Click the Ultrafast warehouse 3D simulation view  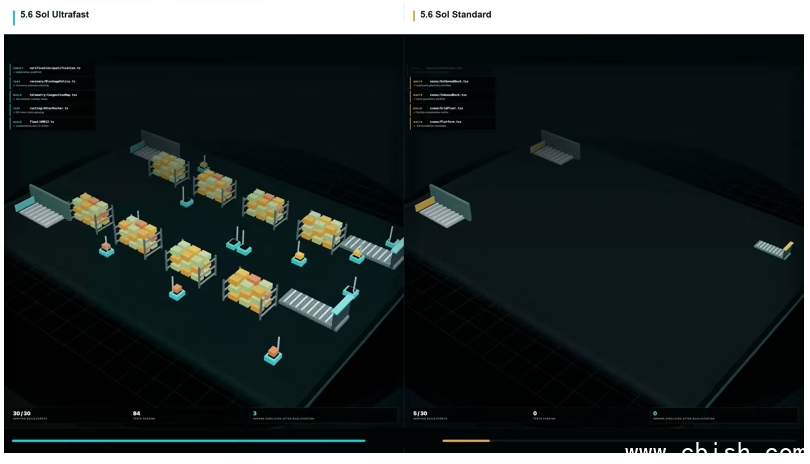pos(204,243)
